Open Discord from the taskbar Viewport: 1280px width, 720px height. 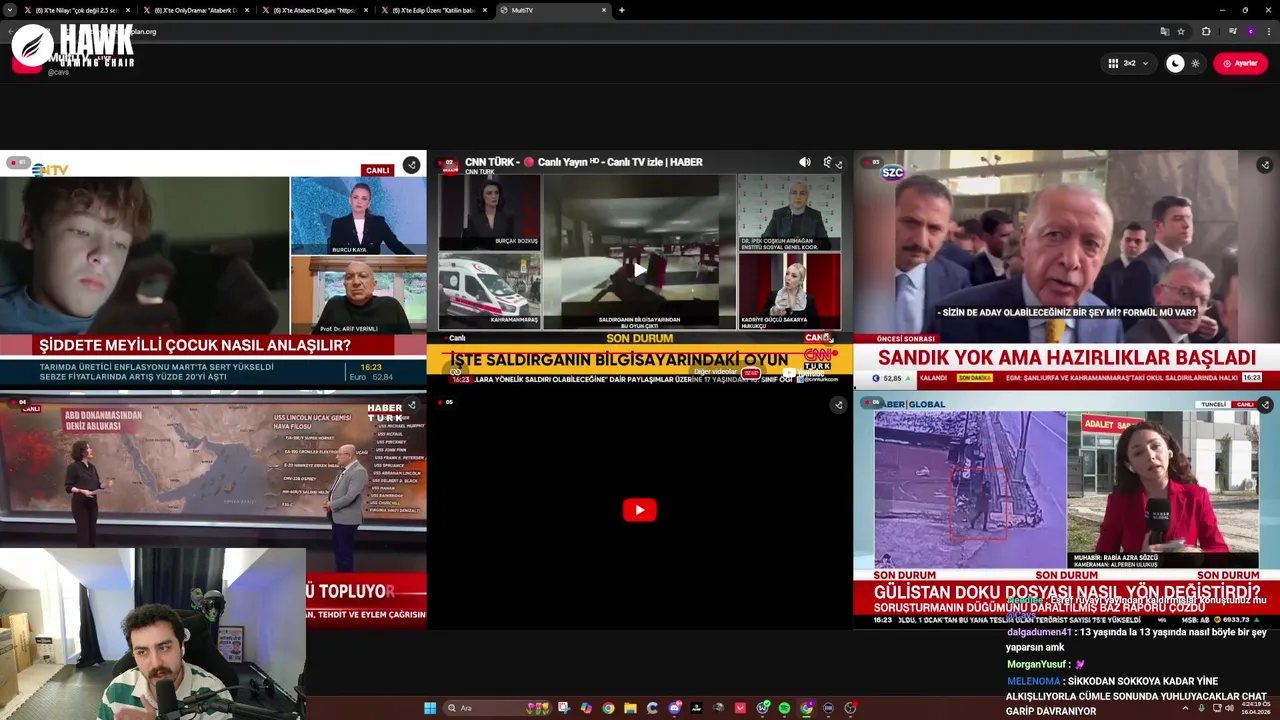point(675,708)
